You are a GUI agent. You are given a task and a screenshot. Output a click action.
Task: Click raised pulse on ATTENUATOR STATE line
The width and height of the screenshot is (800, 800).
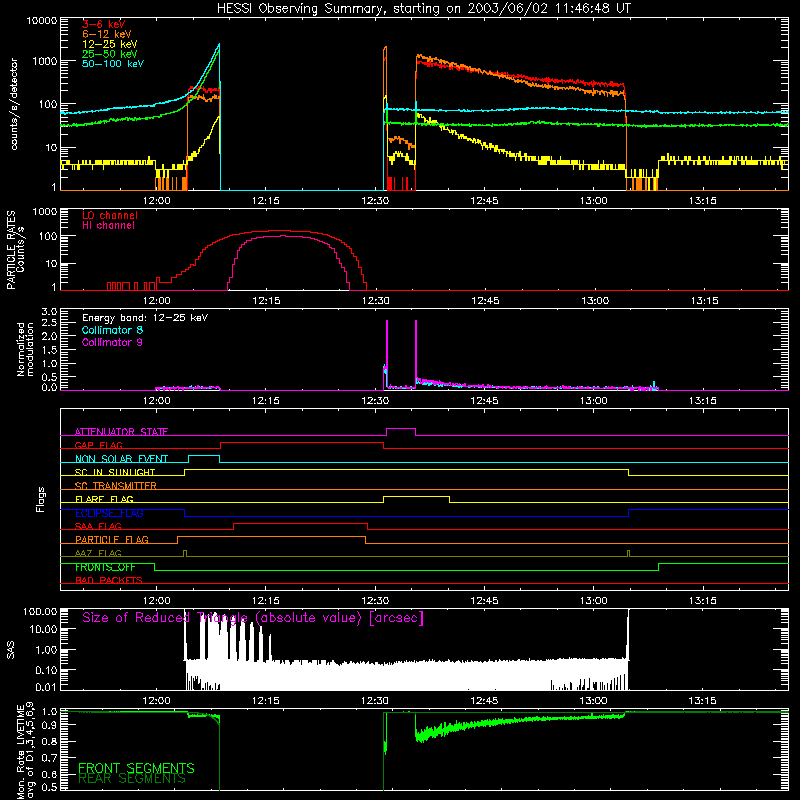401,429
